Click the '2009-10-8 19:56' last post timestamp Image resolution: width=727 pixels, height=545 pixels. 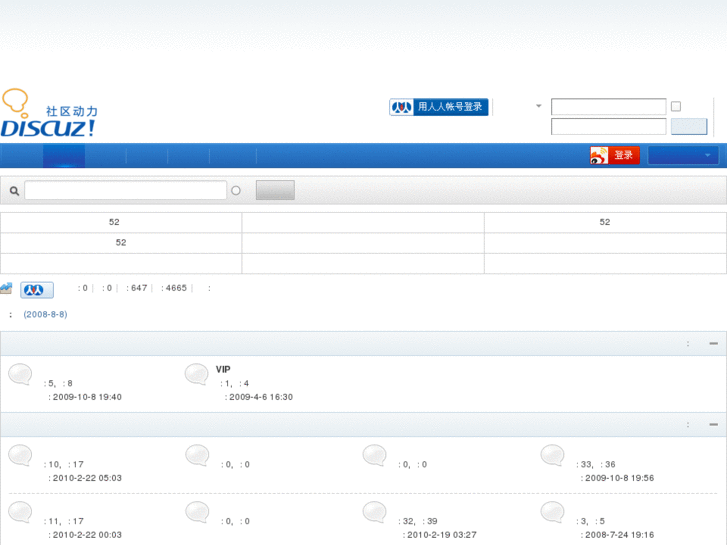pyautogui.click(x=619, y=478)
